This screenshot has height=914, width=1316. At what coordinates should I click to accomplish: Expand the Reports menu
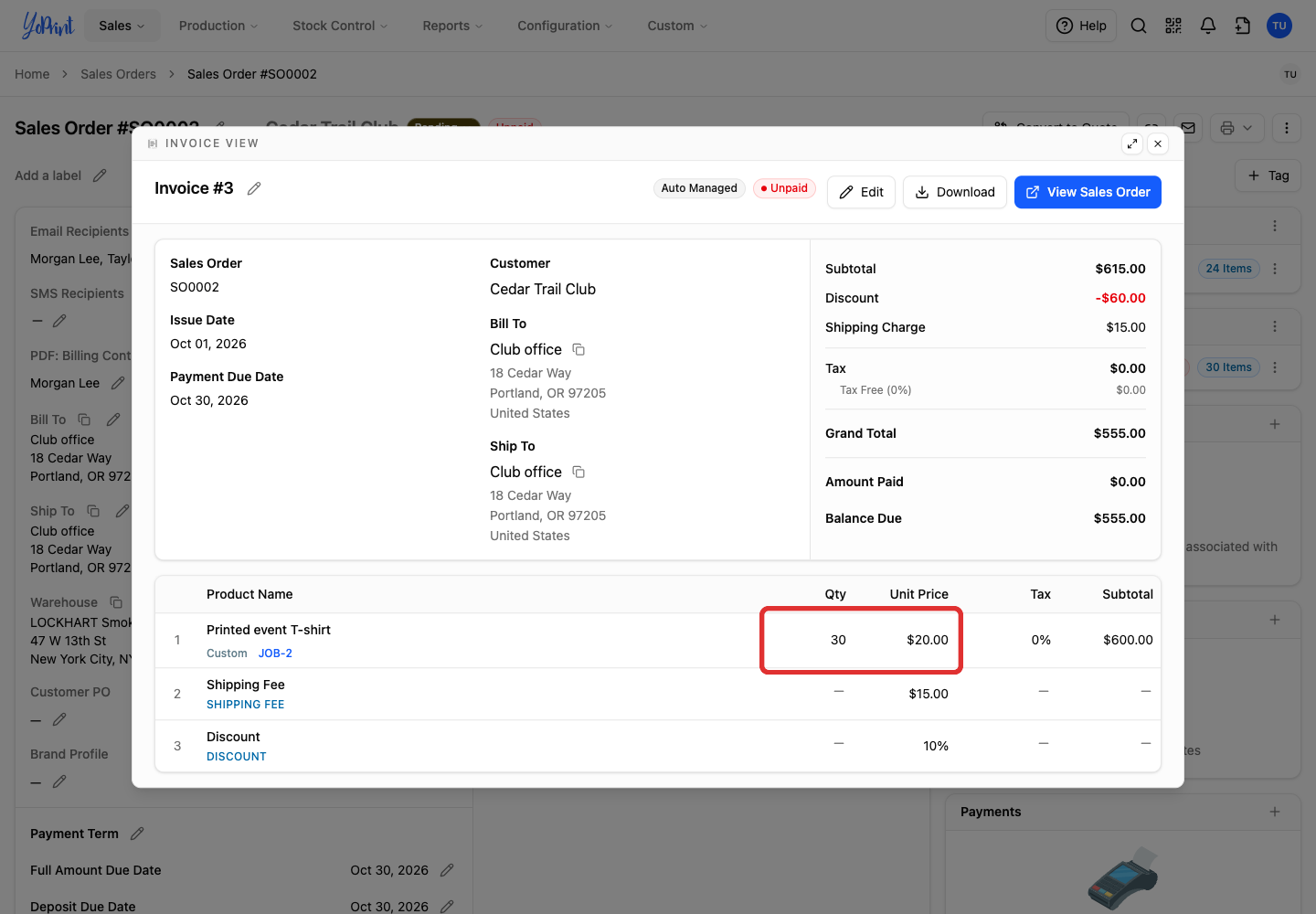[452, 26]
